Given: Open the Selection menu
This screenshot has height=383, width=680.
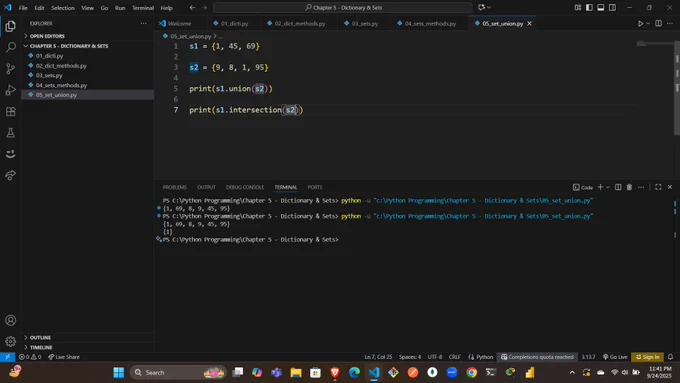Looking at the screenshot, I should click(x=63, y=8).
